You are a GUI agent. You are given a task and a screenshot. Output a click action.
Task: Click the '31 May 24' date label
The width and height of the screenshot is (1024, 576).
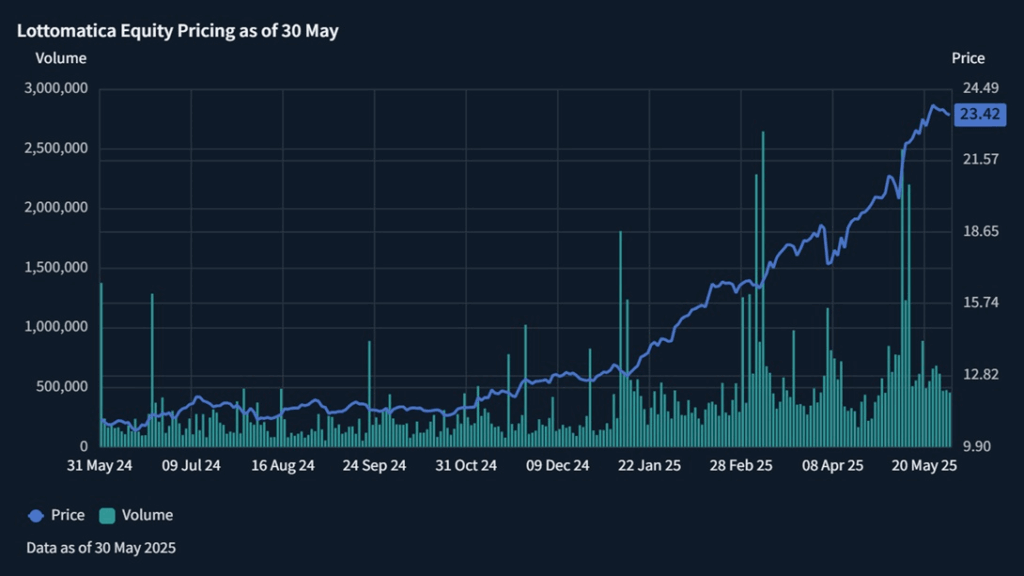(99, 466)
